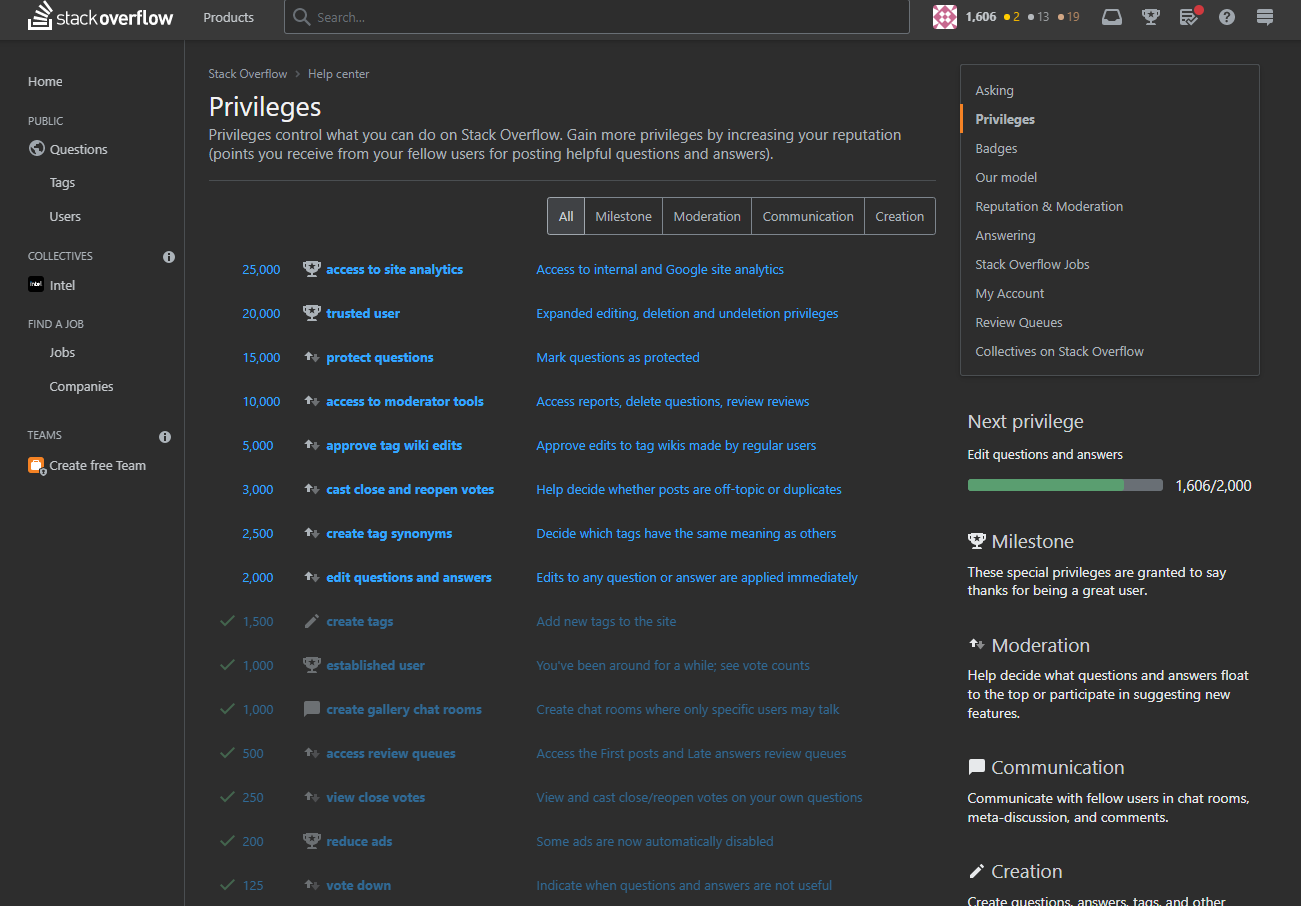
Task: Click trophy icon next to access to site analytics
Action: click(x=312, y=269)
